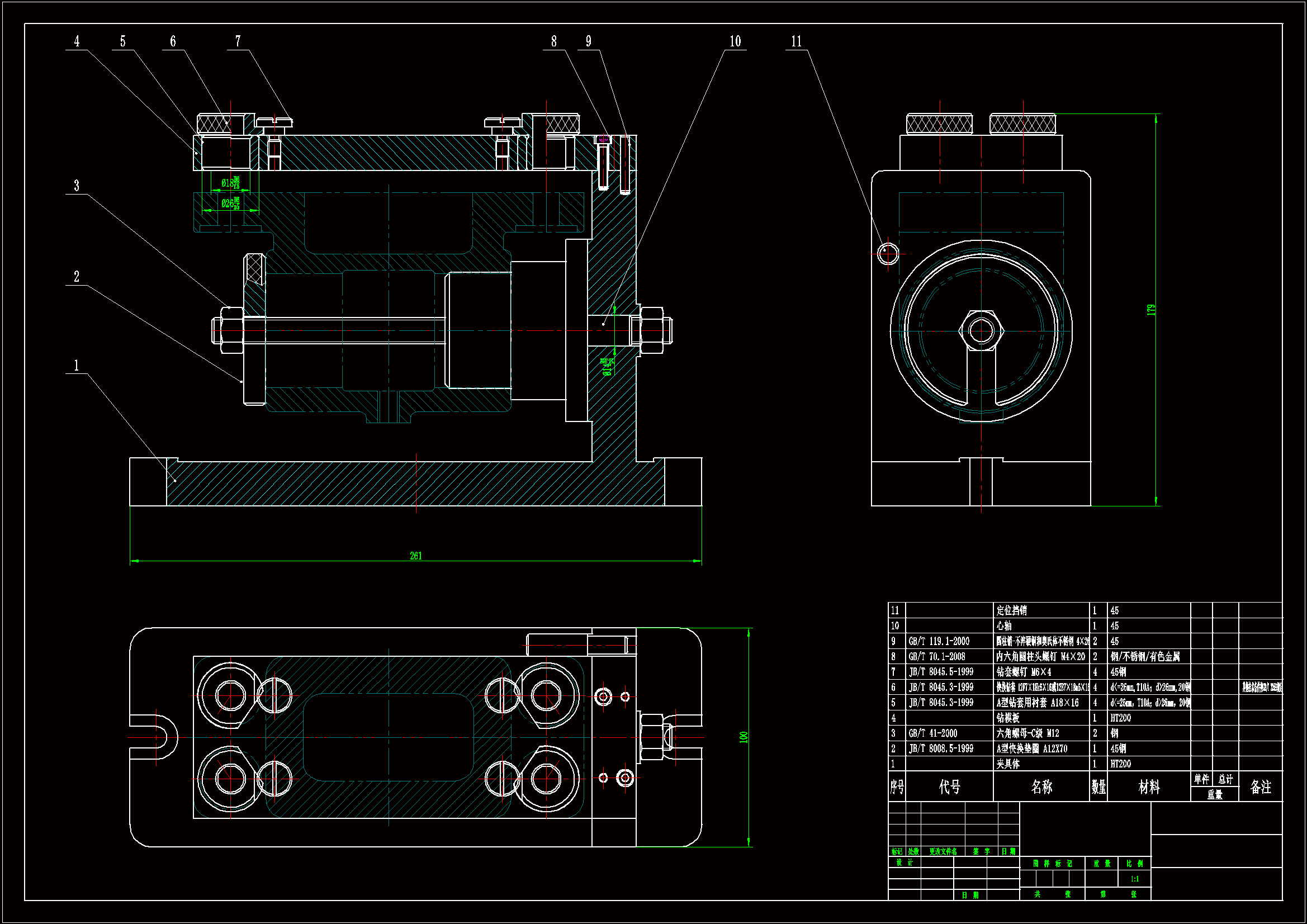The image size is (1307, 924).
Task: Click the HT200 material cell in row 4
Action: (x=1121, y=718)
